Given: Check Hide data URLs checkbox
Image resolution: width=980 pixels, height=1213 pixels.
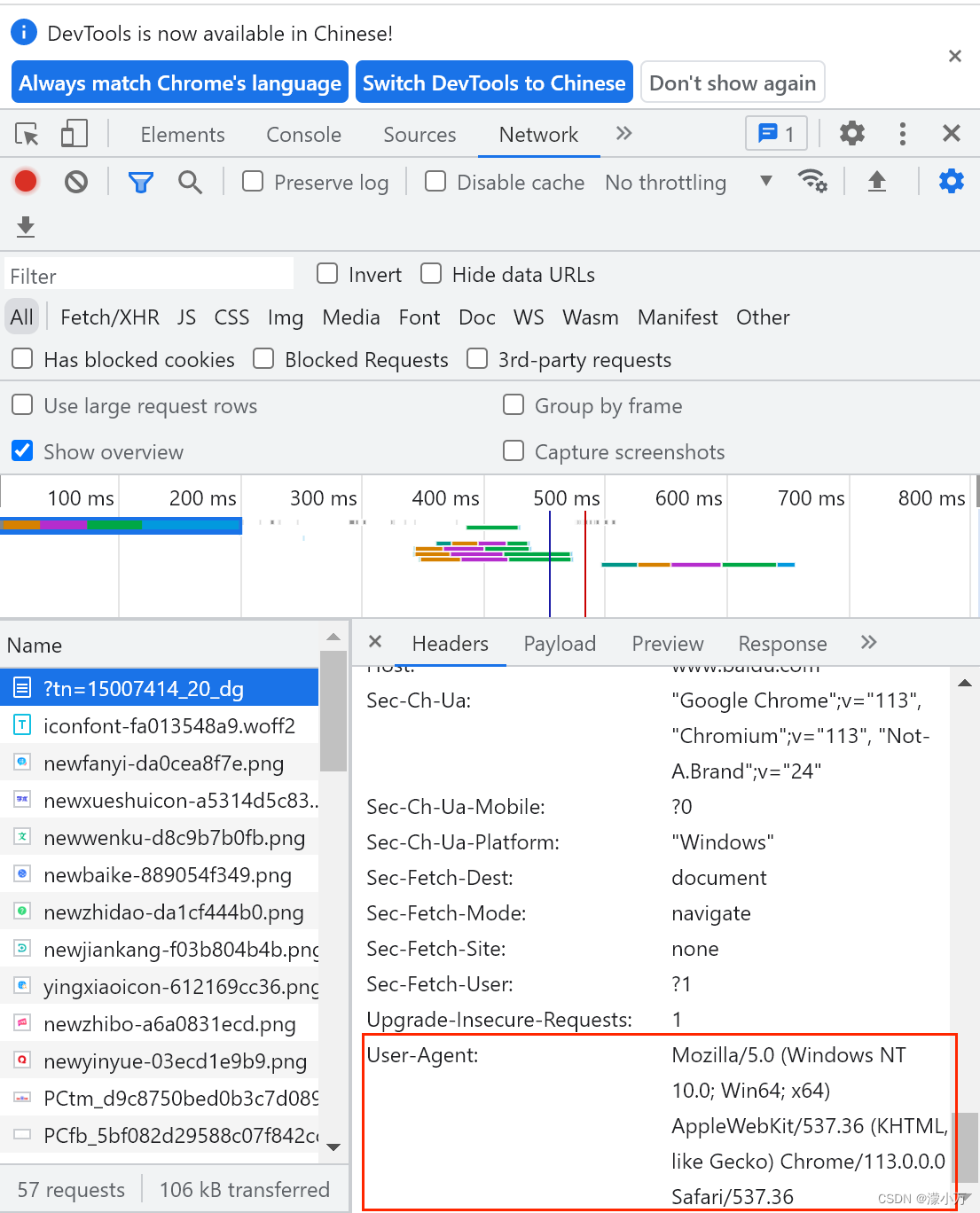Looking at the screenshot, I should pos(431,273).
